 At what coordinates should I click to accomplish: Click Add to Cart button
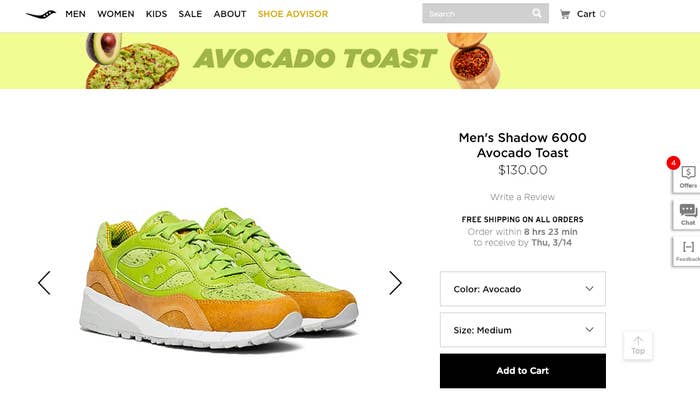click(523, 371)
